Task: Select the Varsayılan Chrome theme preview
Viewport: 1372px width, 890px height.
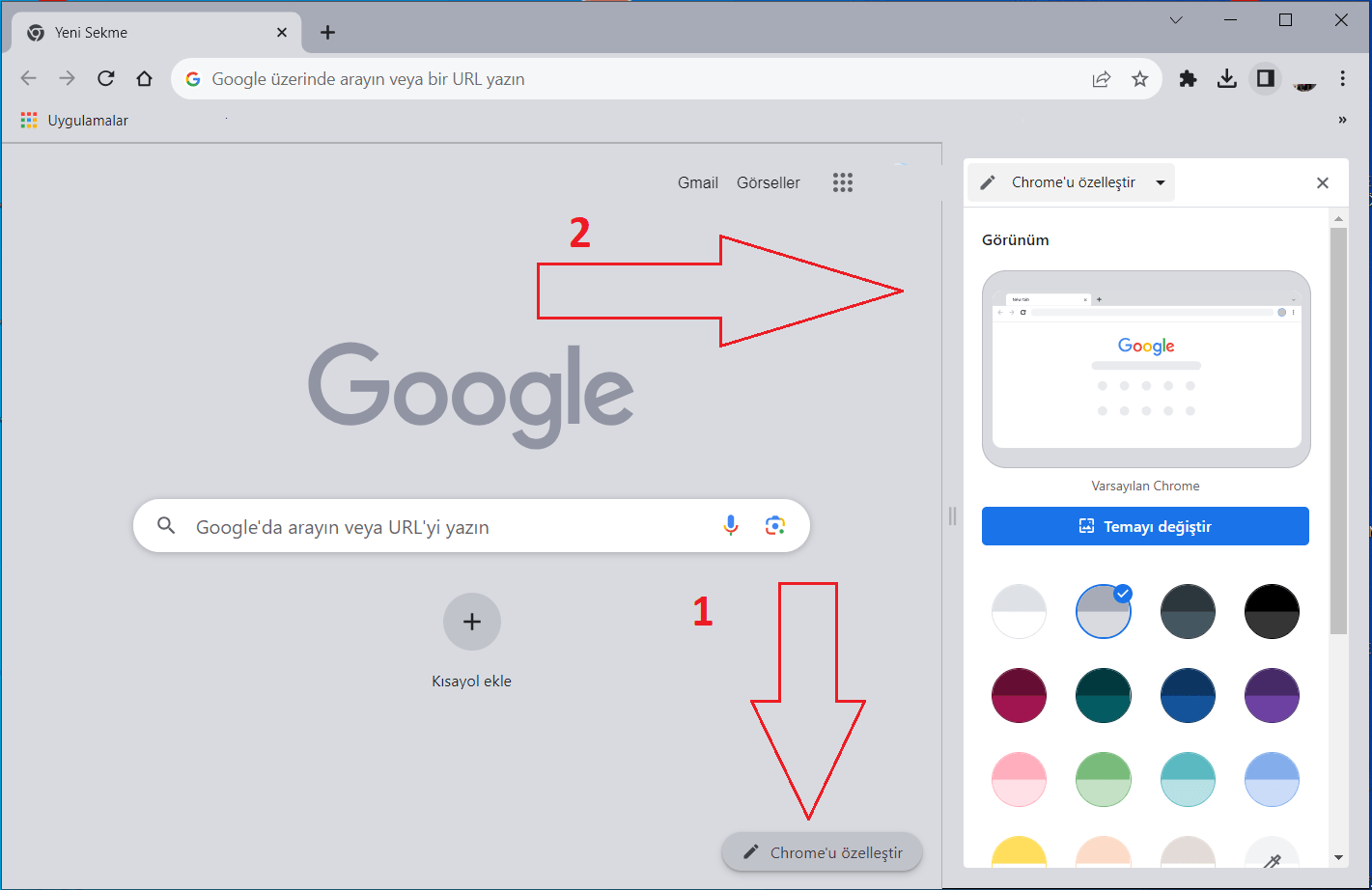Action: (x=1146, y=369)
